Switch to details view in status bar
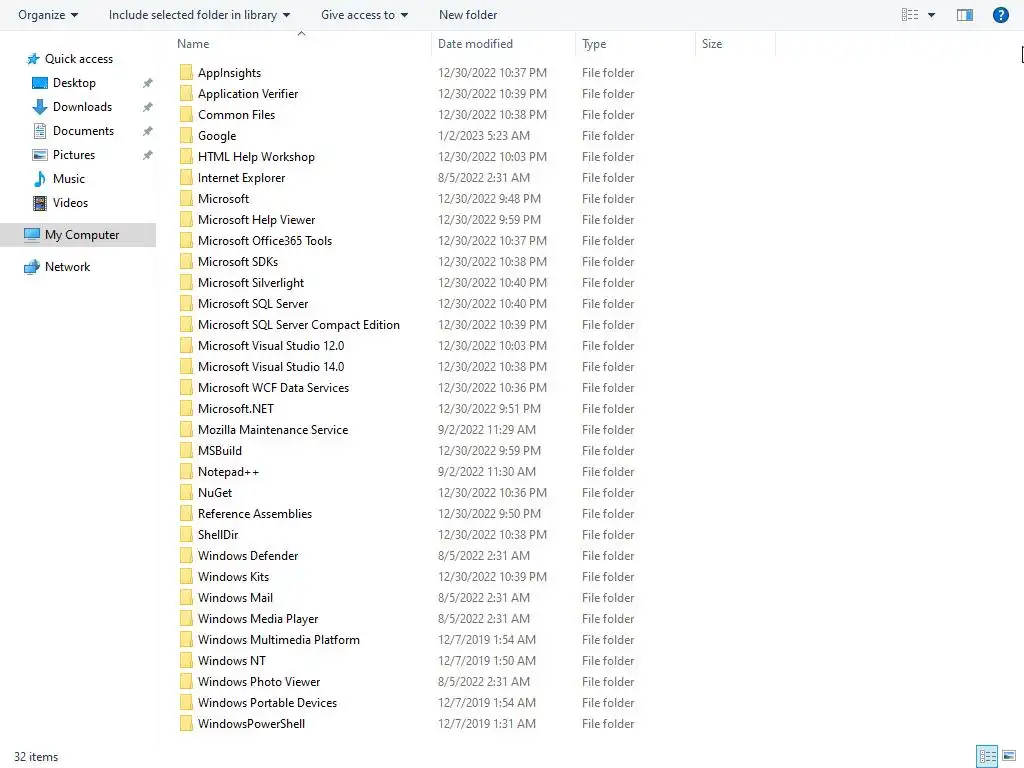Viewport: 1024px width, 768px height. click(987, 756)
